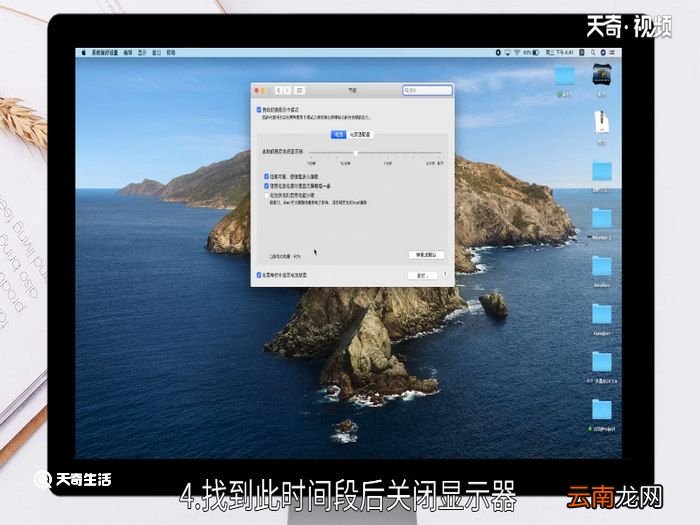Click the preferences search field
The height and width of the screenshot is (525, 700).
coord(427,90)
